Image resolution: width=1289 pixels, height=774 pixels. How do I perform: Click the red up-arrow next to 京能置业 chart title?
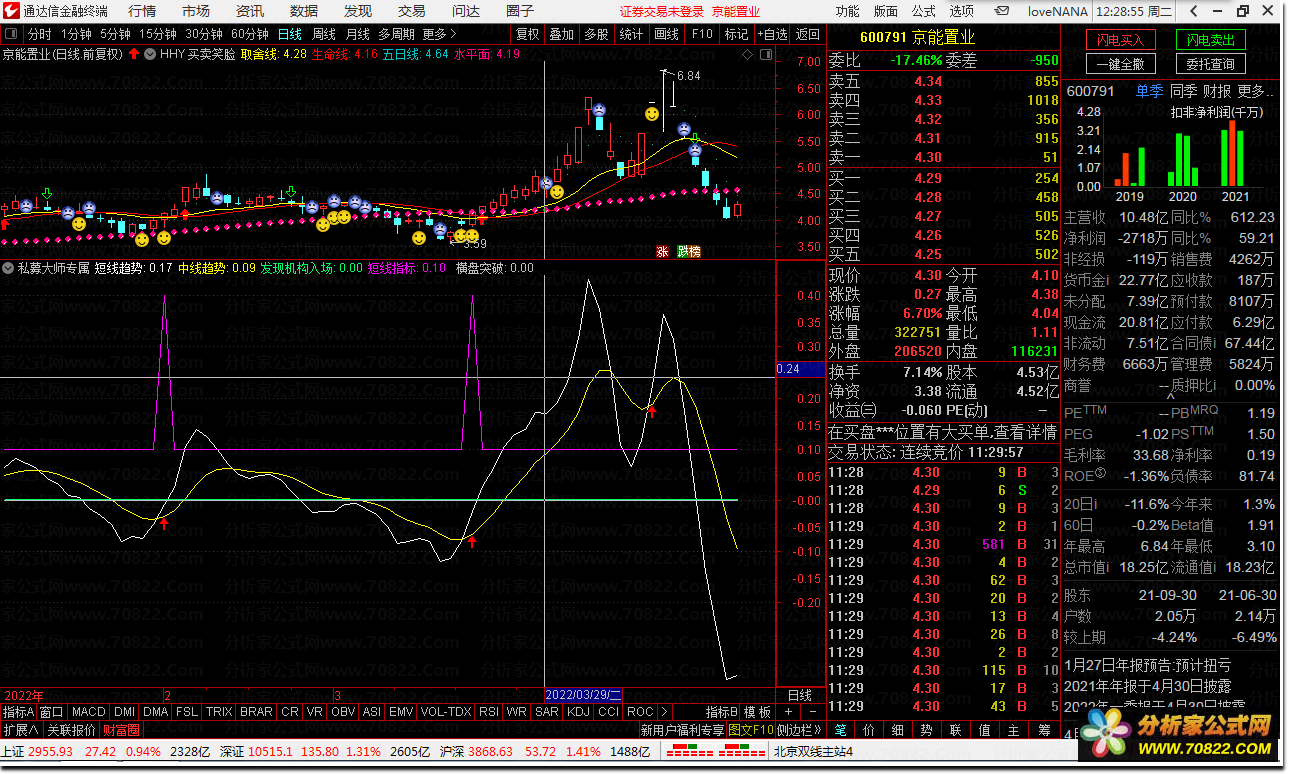coord(134,54)
